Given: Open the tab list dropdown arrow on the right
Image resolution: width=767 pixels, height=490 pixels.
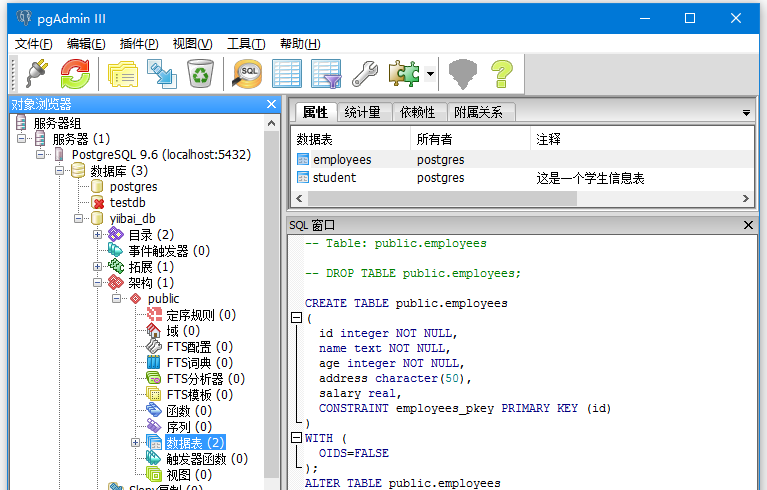Looking at the screenshot, I should 746,113.
